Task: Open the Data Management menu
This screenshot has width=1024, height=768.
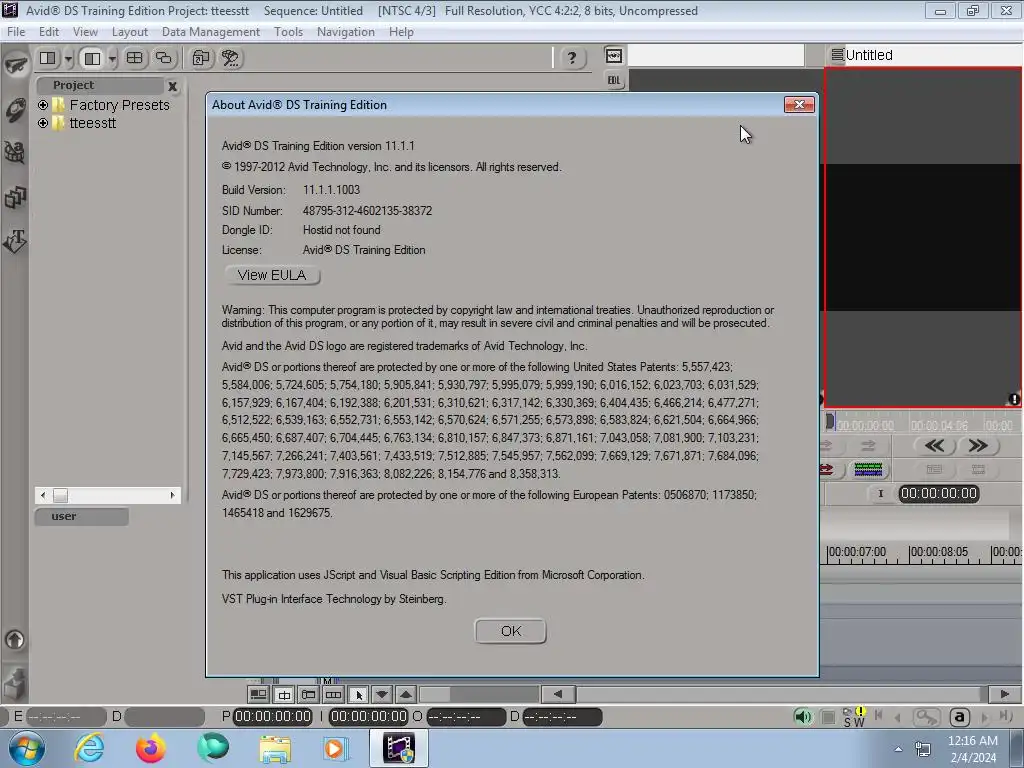Action: (x=210, y=31)
